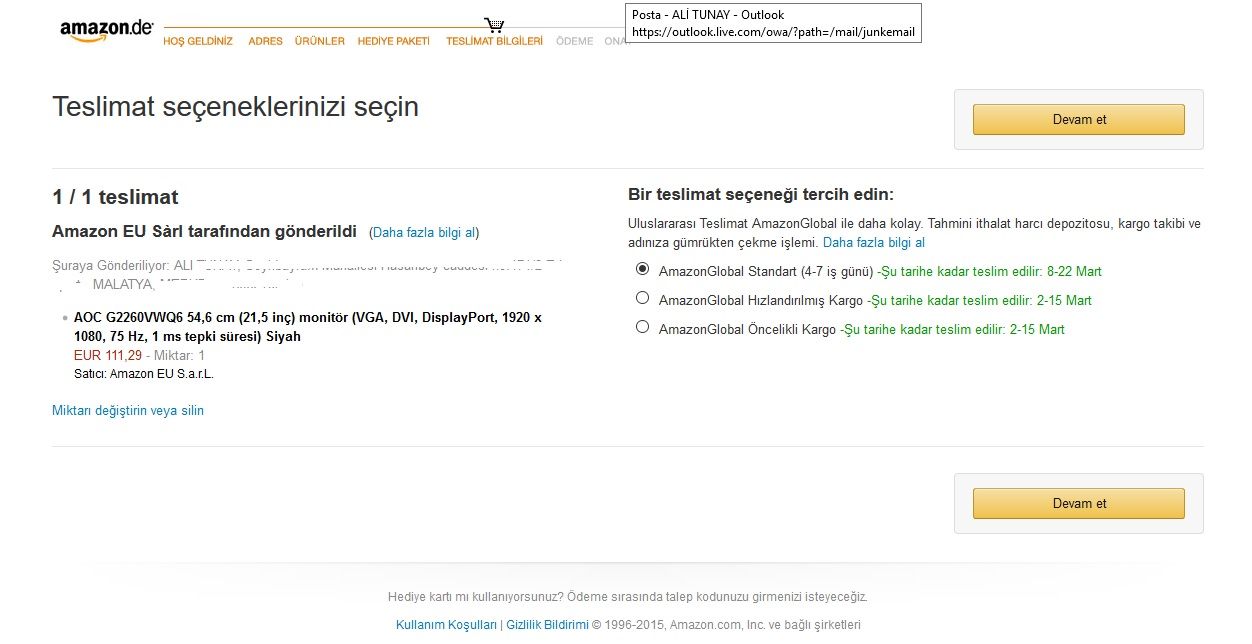Click Miktarı değiştirin veya silin link
The image size is (1252, 644).
click(x=128, y=410)
